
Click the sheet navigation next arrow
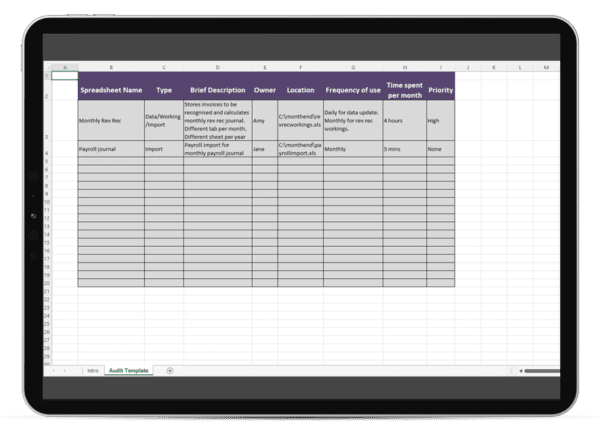(x=65, y=371)
